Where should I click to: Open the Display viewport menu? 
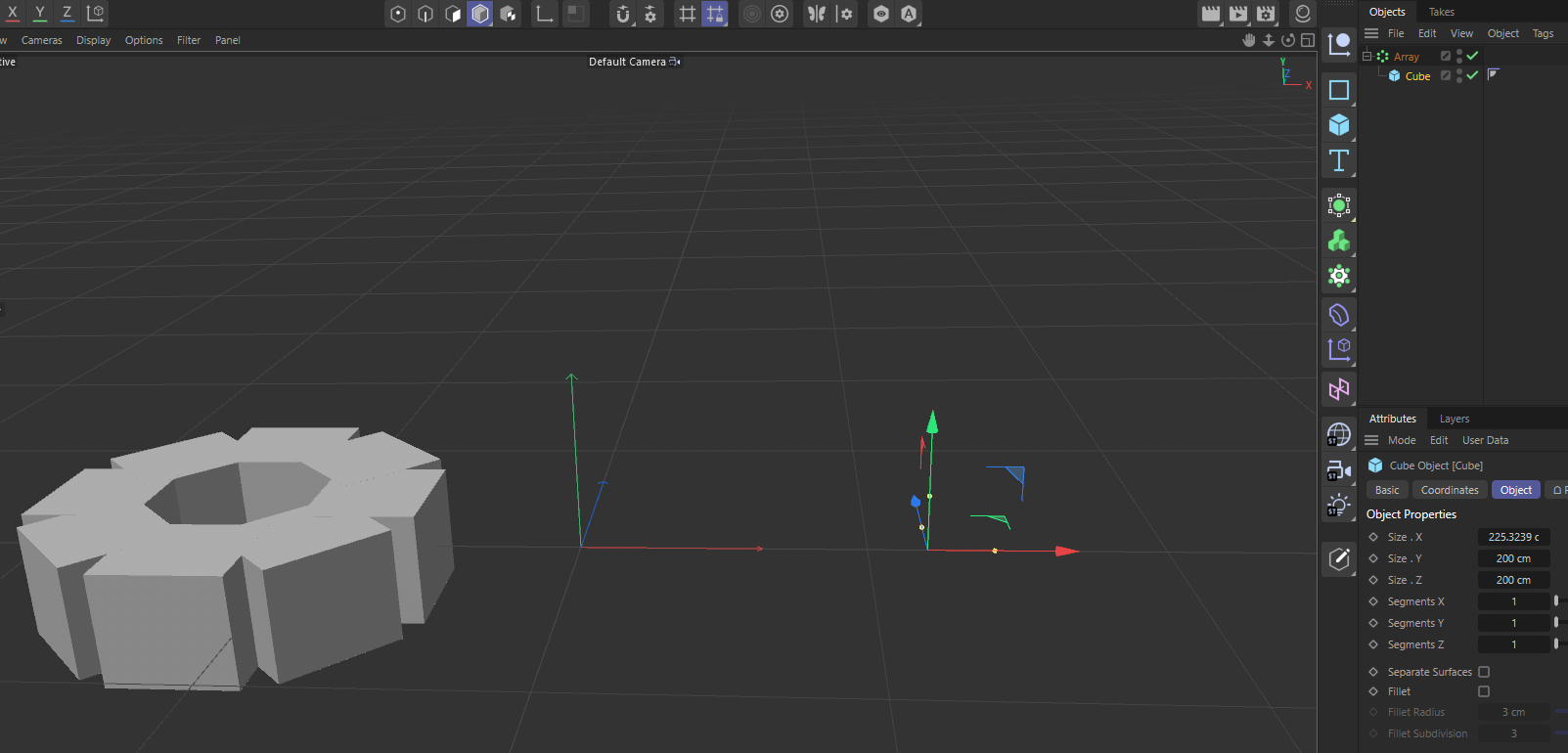click(94, 40)
